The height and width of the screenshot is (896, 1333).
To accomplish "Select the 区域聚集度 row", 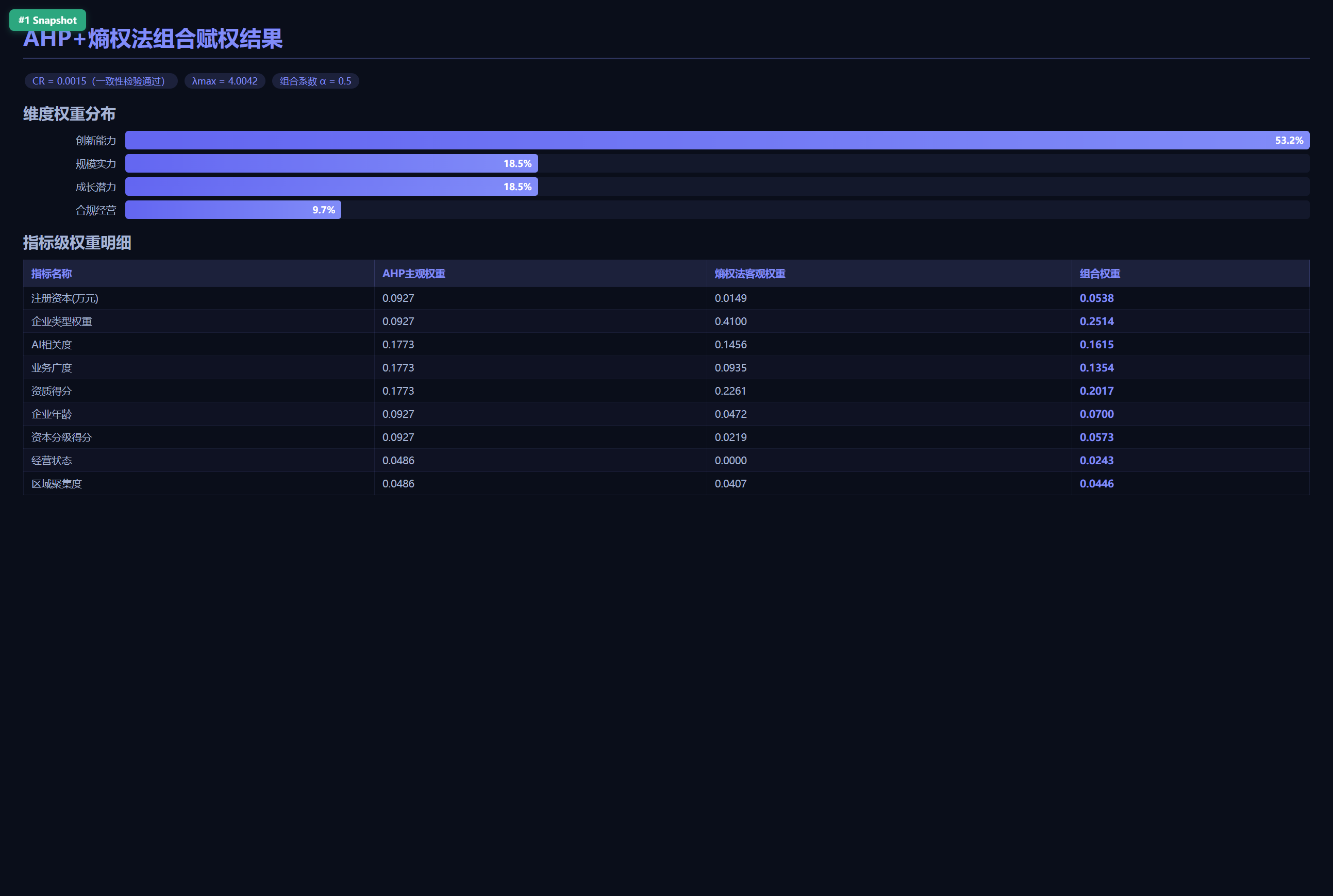I will [666, 483].
